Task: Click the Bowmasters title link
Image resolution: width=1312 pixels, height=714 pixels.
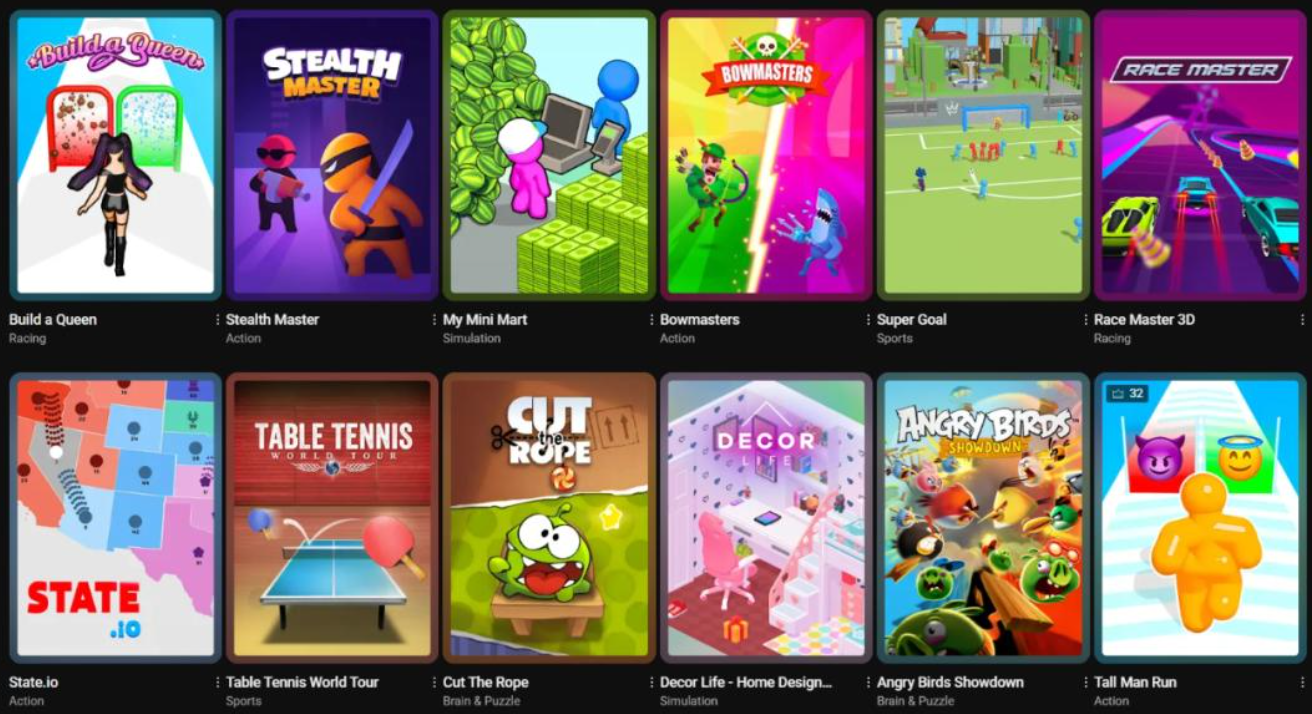Action: [700, 320]
